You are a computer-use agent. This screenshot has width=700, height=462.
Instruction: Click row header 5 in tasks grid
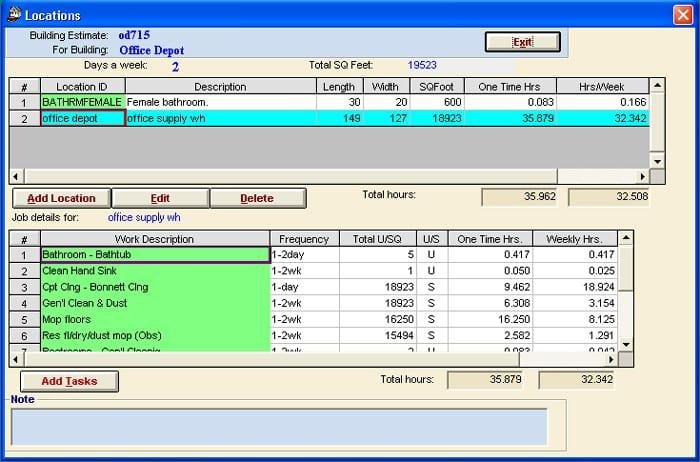point(25,320)
